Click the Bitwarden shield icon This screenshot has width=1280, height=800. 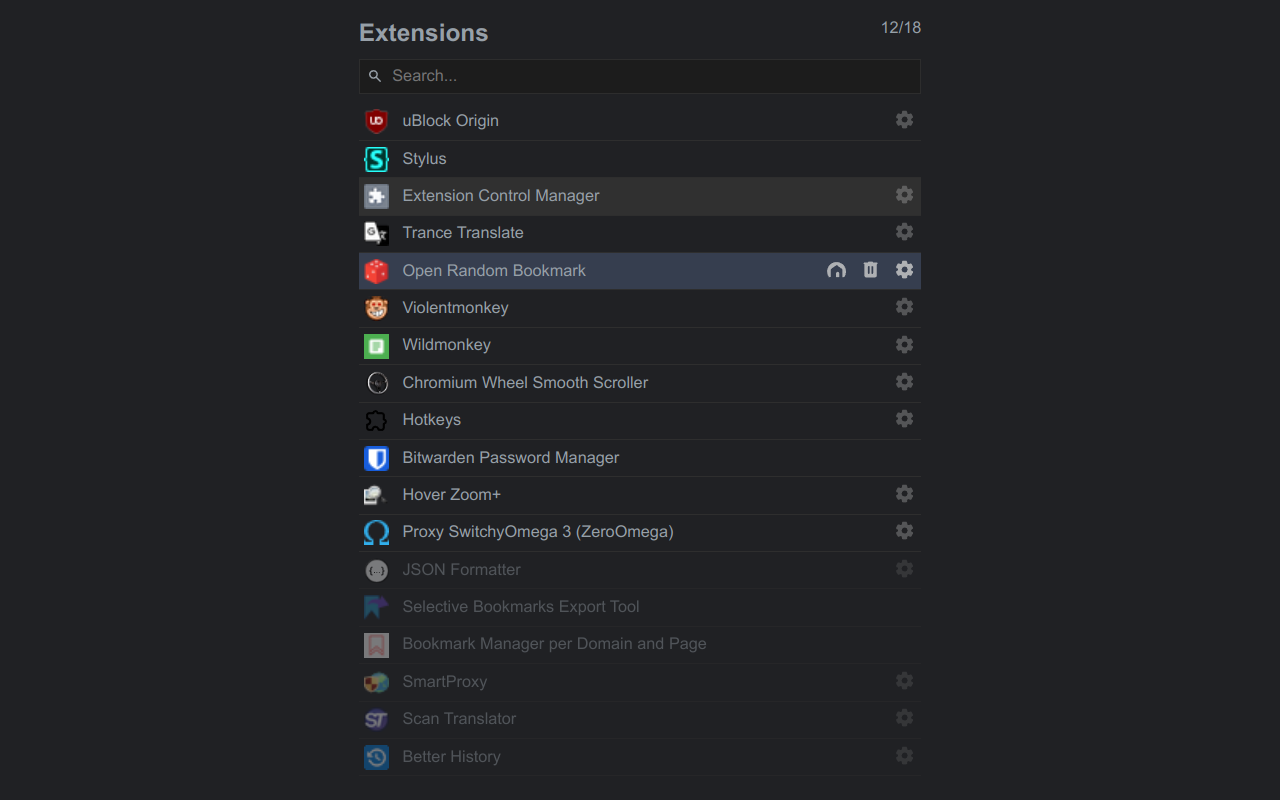(x=376, y=458)
